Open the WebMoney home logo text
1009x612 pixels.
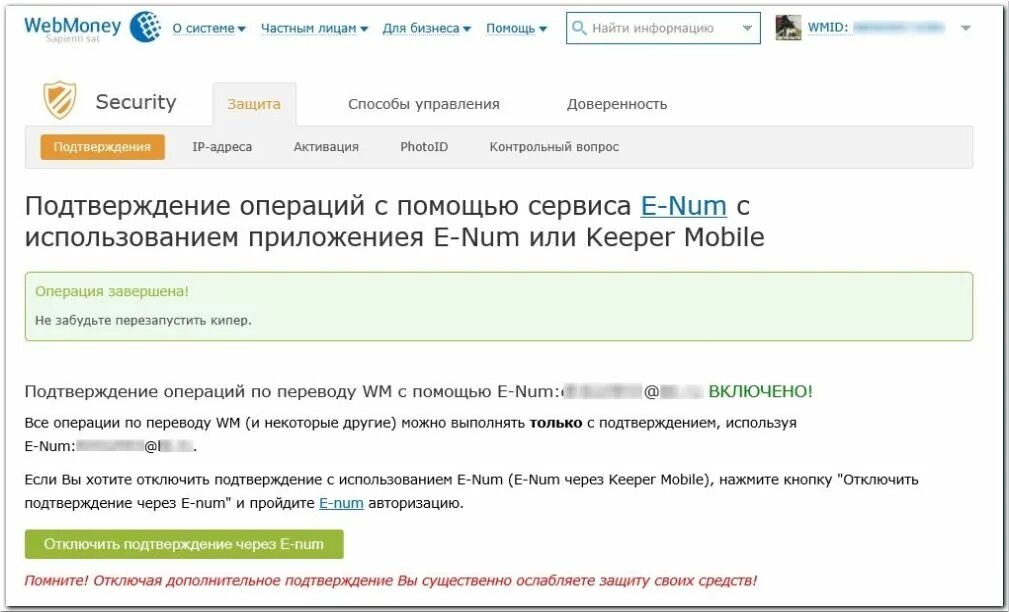pyautogui.click(x=73, y=26)
